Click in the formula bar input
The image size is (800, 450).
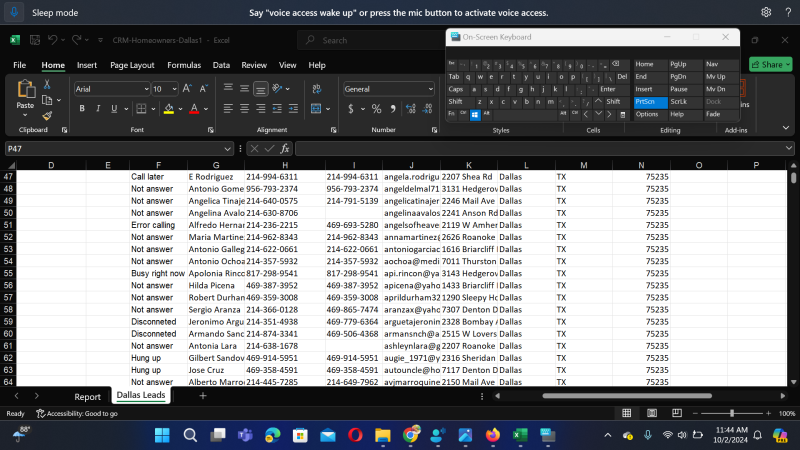point(539,149)
